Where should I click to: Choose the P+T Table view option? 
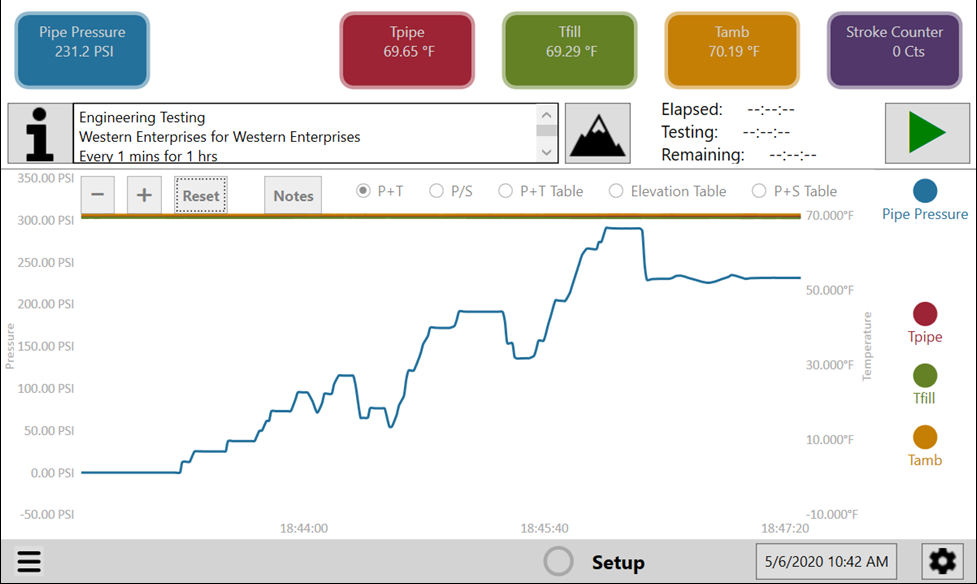(x=506, y=191)
